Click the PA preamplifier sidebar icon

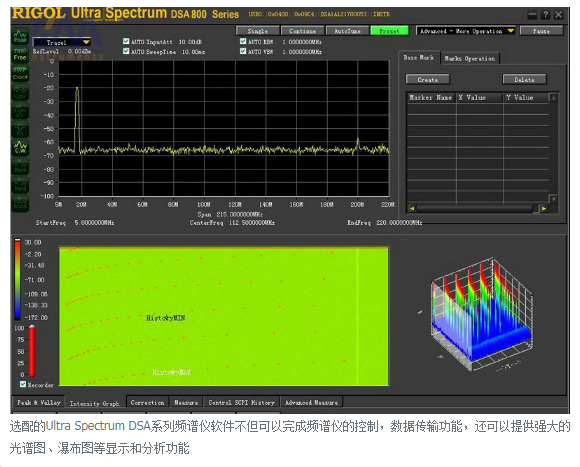20,129
